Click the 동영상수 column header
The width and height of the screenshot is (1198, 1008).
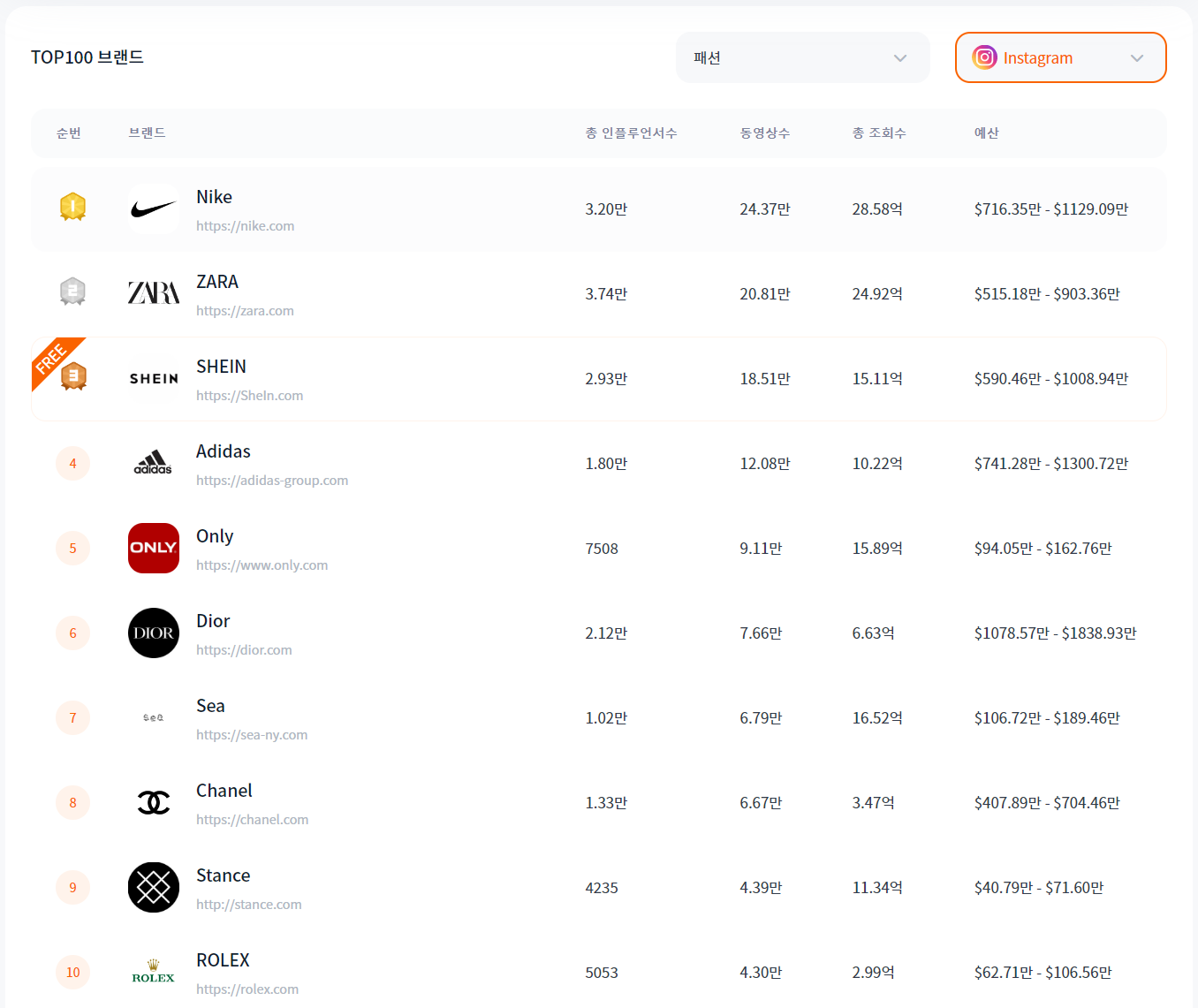[765, 133]
